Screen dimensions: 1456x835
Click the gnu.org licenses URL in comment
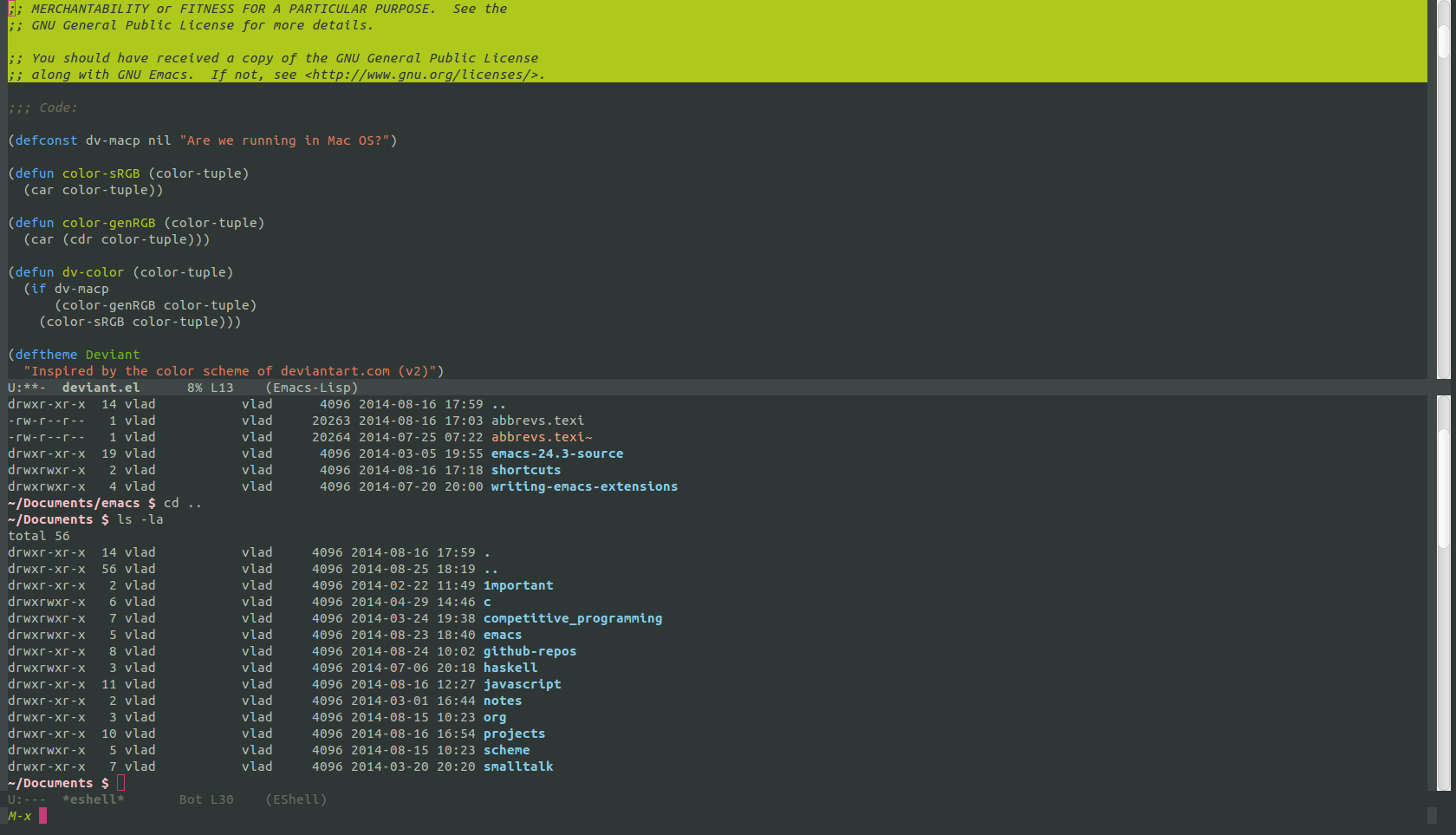pos(420,75)
